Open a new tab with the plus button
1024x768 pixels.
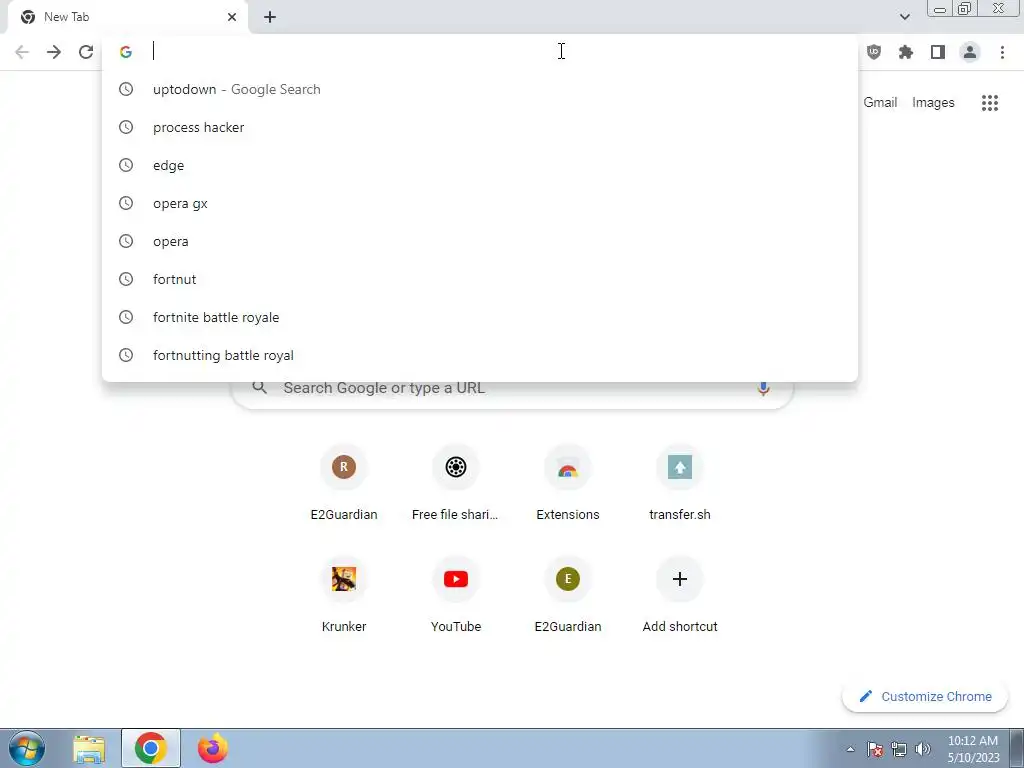tap(270, 17)
